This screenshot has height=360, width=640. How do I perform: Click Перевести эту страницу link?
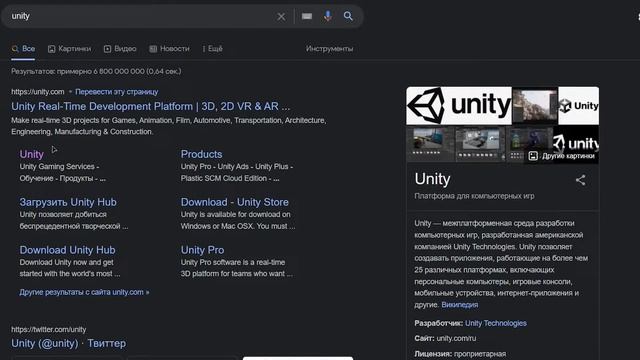tap(117, 92)
